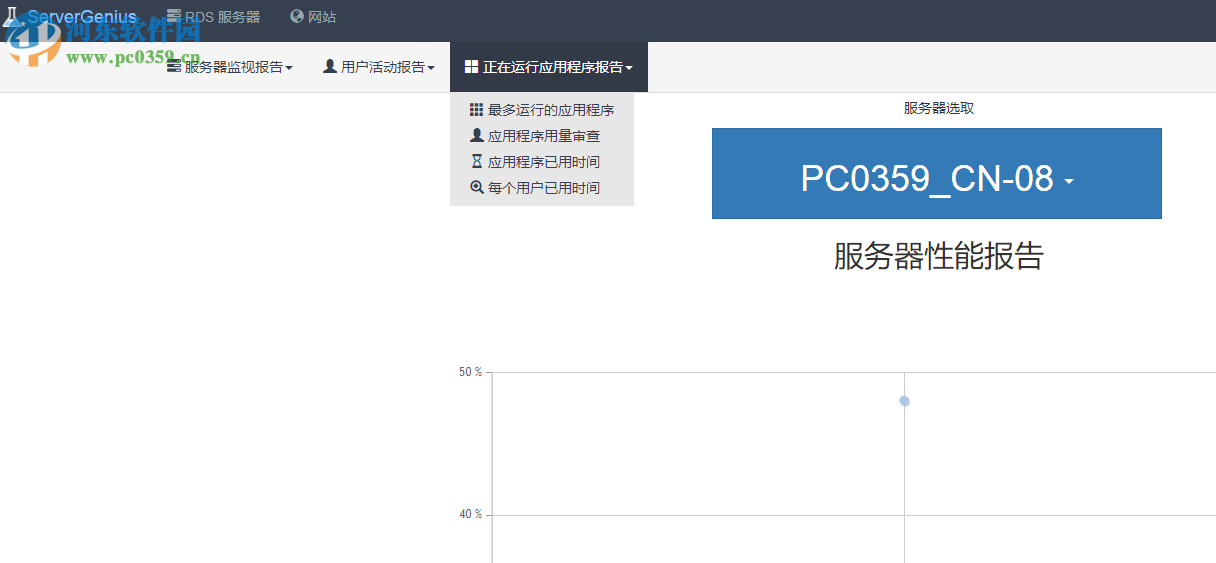Image resolution: width=1216 pixels, height=563 pixels.
Task: Click the 正在运行应用程序报告 caret arrow
Action: 629,68
